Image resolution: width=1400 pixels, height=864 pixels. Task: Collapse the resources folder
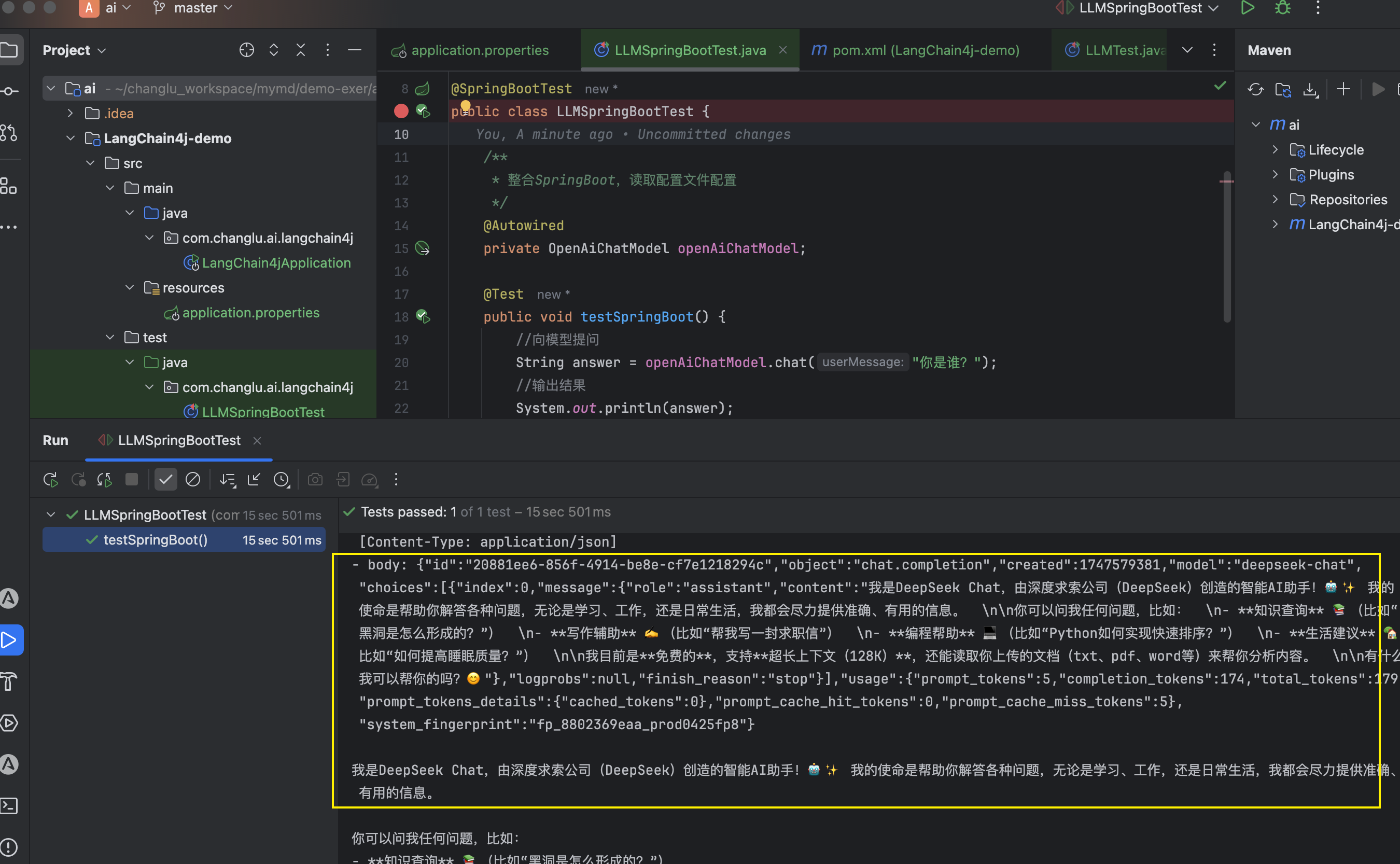click(130, 287)
